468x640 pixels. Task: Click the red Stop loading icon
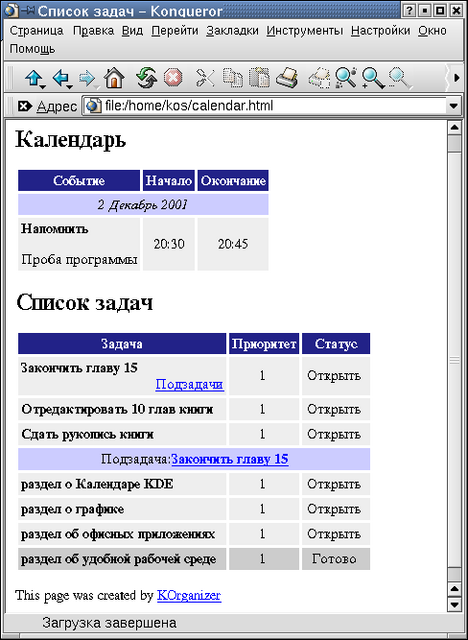(173, 78)
